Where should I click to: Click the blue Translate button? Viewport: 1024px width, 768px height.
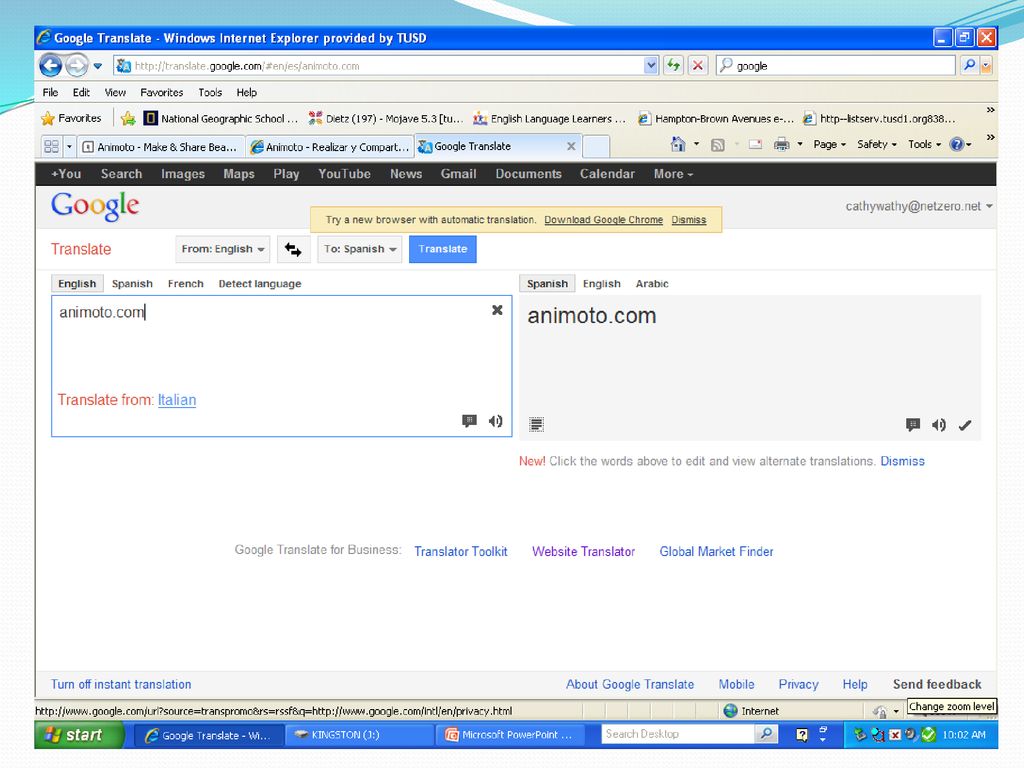[443, 249]
